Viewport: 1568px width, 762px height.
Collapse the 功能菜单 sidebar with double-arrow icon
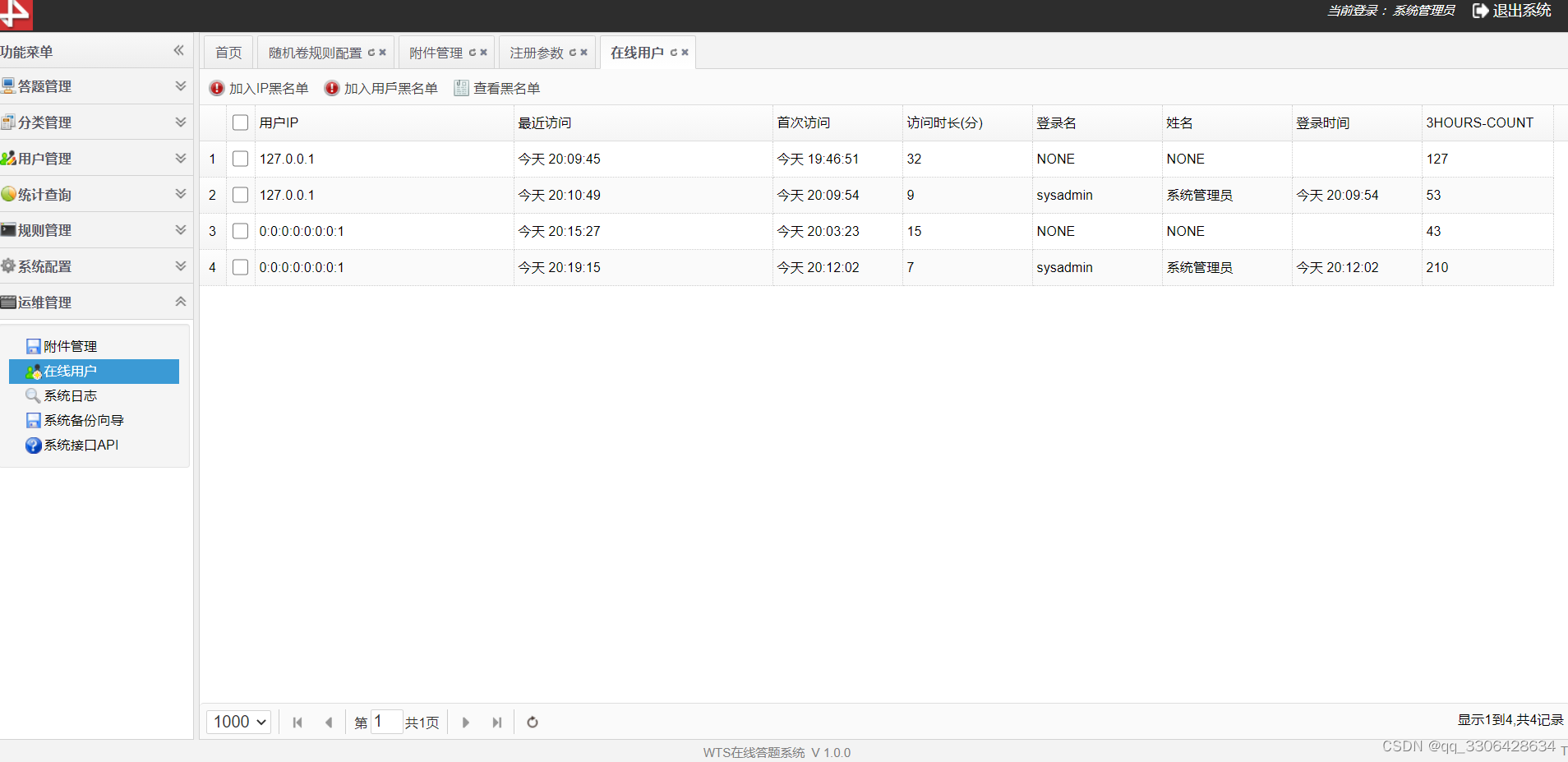[178, 51]
